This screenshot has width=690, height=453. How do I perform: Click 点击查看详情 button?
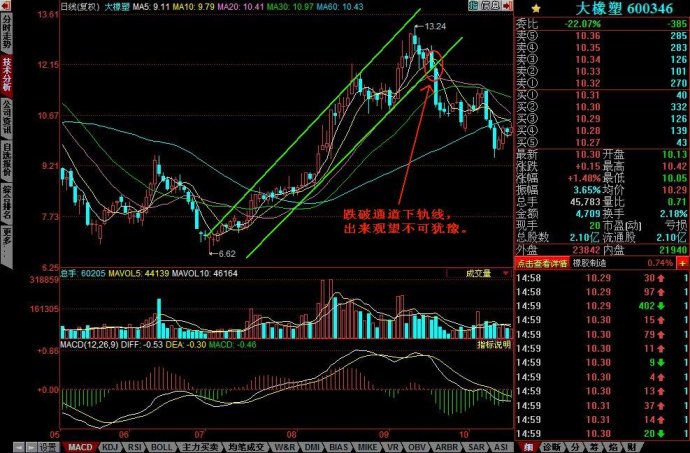[x=542, y=263]
